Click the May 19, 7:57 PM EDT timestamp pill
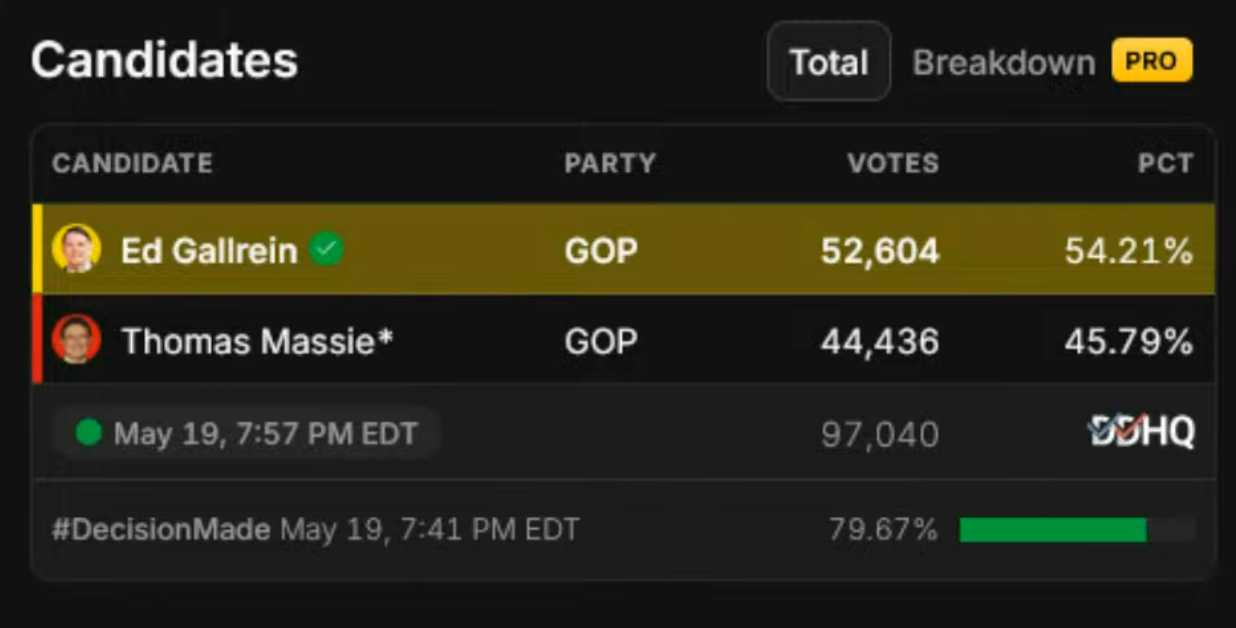This screenshot has width=1236, height=628. (x=247, y=433)
